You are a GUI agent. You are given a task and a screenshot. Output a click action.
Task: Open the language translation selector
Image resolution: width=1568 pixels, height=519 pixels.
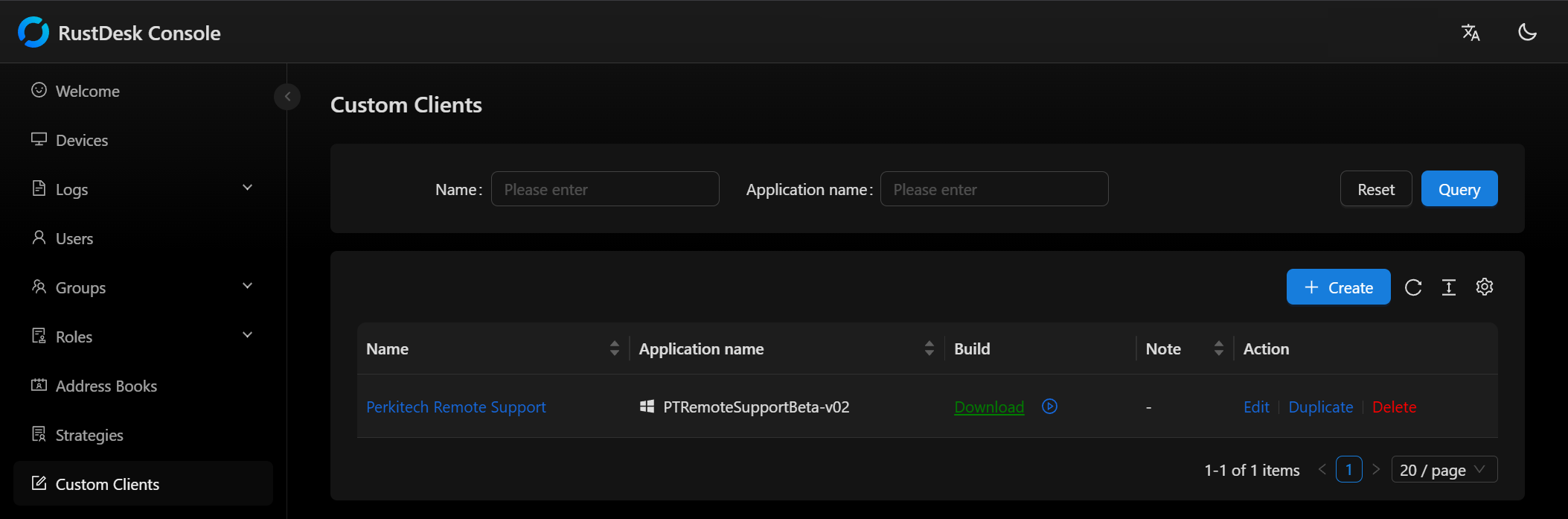pyautogui.click(x=1471, y=32)
